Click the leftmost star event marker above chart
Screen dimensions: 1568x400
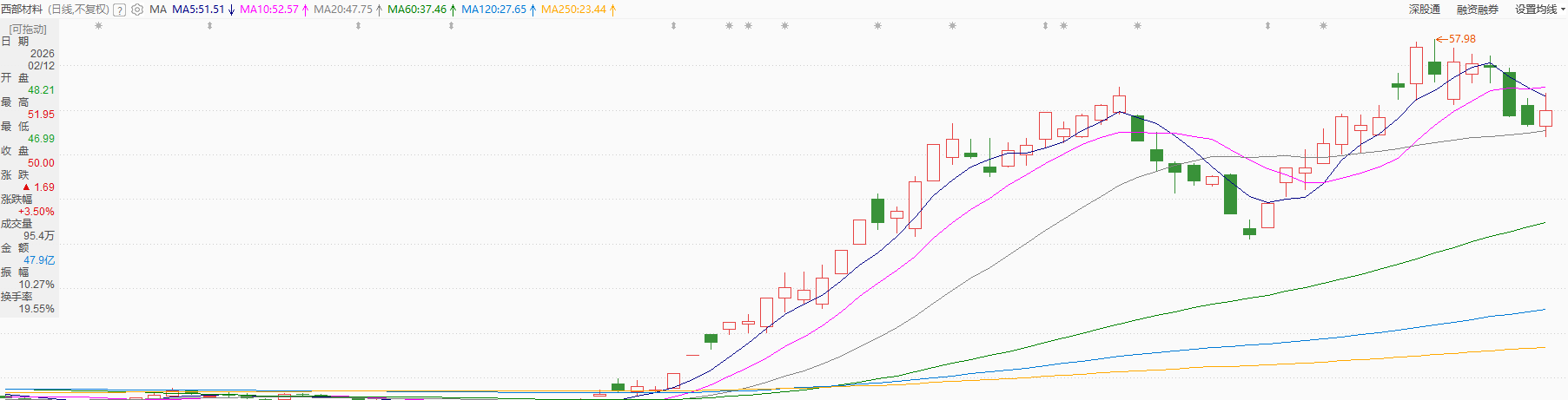click(98, 26)
